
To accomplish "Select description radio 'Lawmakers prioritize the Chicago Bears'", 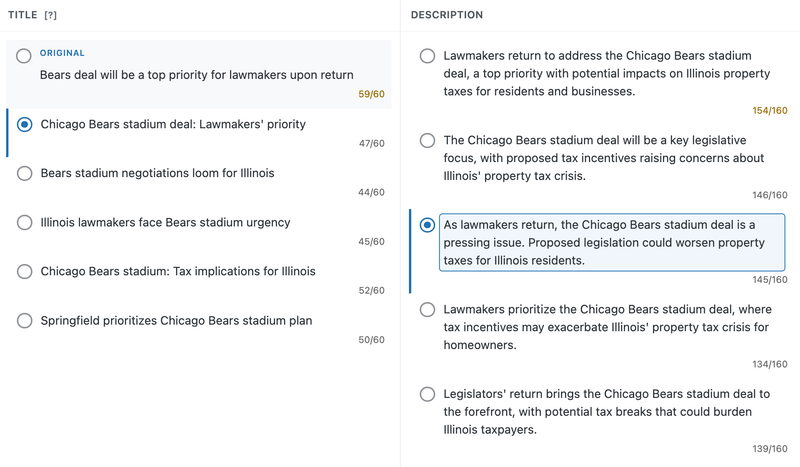I will click(428, 310).
